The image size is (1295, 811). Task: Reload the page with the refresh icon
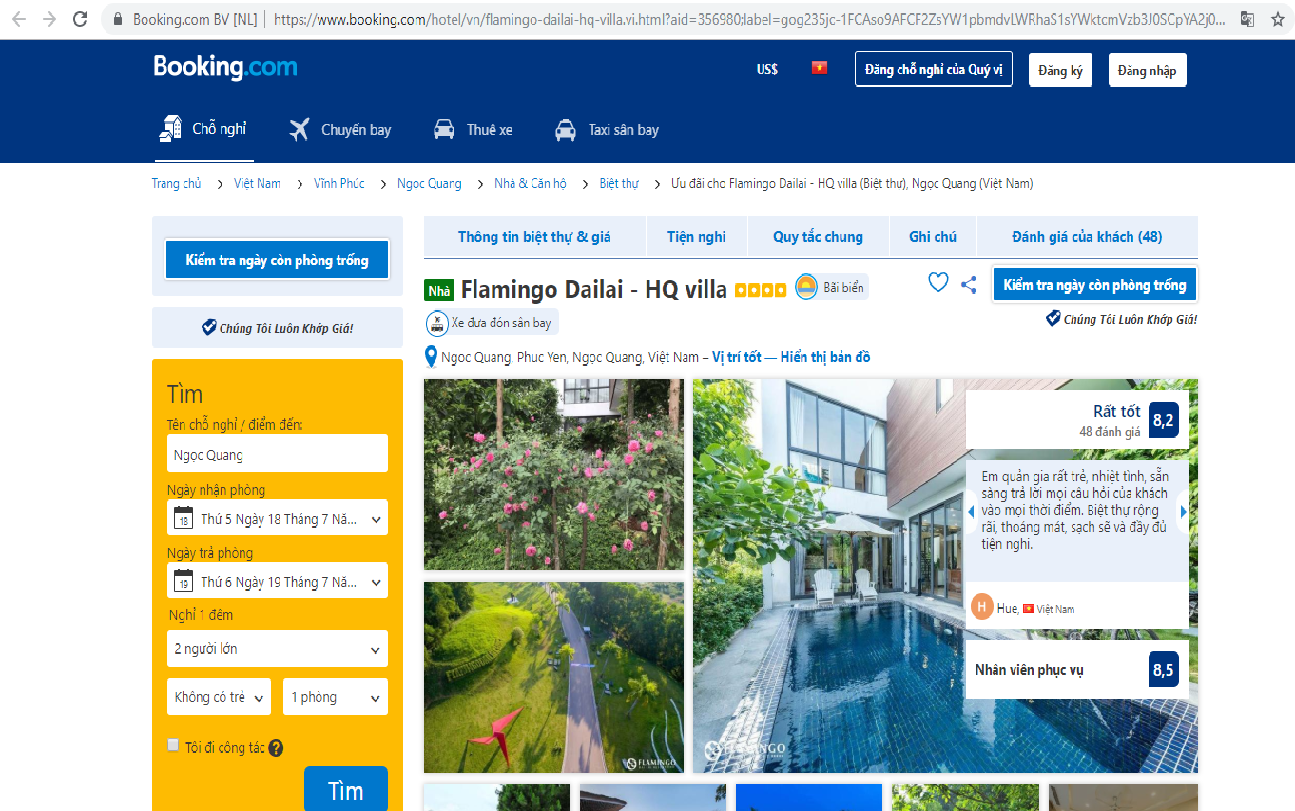pos(81,19)
